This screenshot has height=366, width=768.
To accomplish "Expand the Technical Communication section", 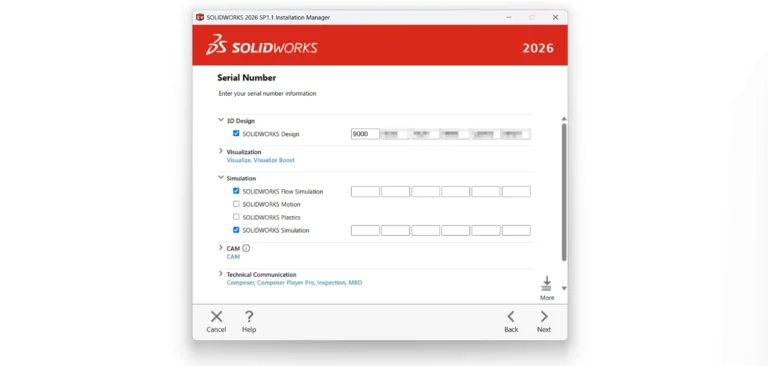I will pyautogui.click(x=221, y=273).
